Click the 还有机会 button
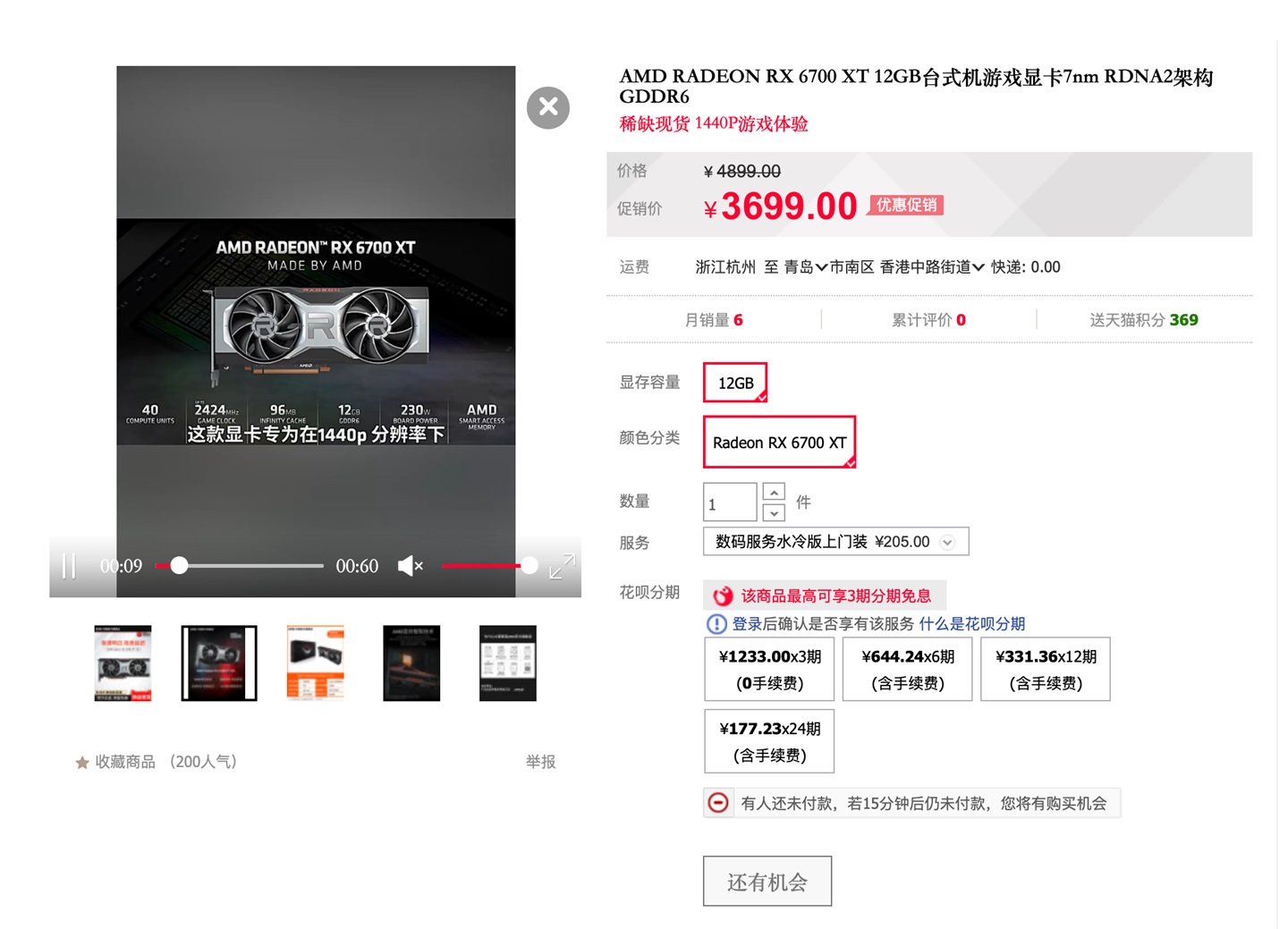1288x929 pixels. click(767, 882)
